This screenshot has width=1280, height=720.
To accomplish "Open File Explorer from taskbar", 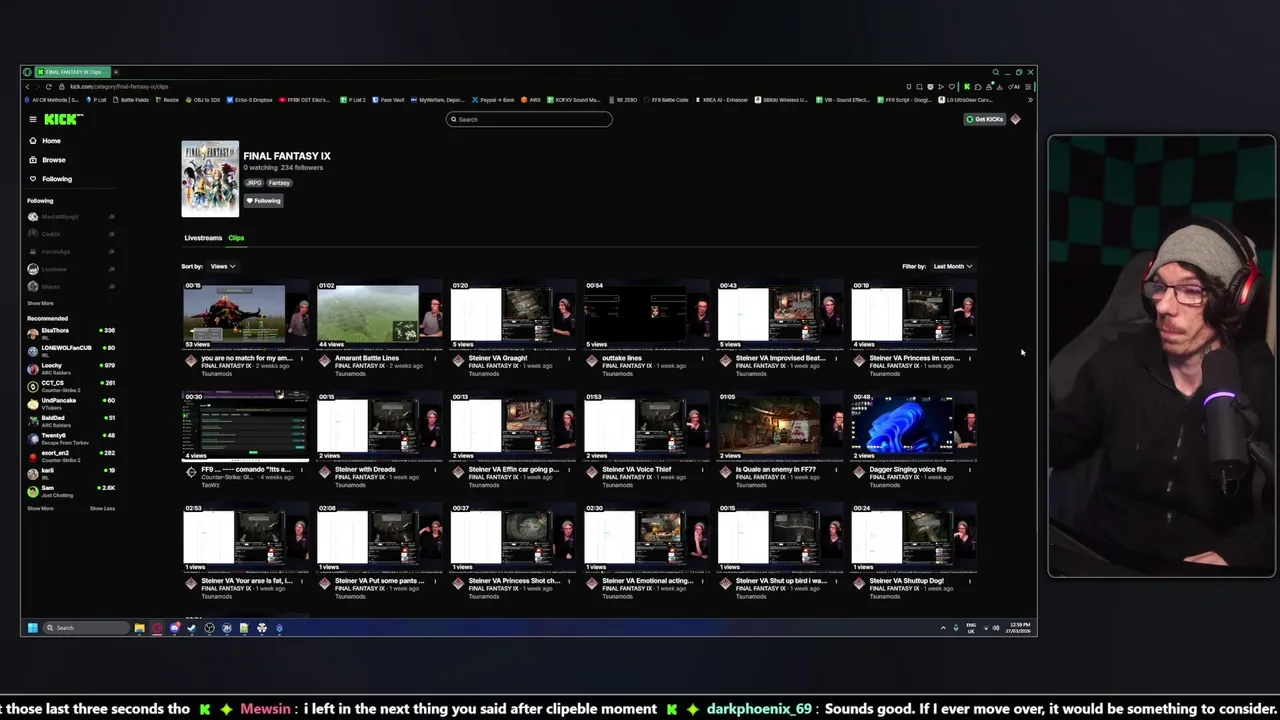I will coord(139,628).
